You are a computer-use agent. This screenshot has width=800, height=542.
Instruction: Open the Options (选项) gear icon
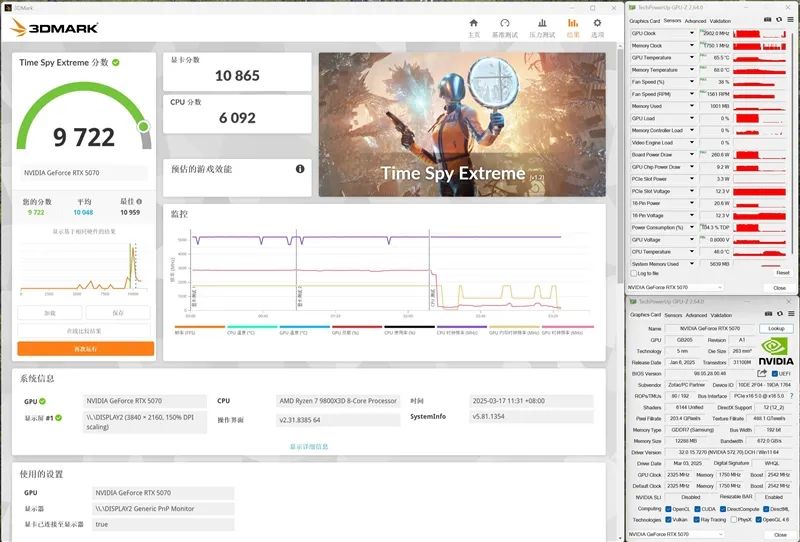pyautogui.click(x=597, y=23)
